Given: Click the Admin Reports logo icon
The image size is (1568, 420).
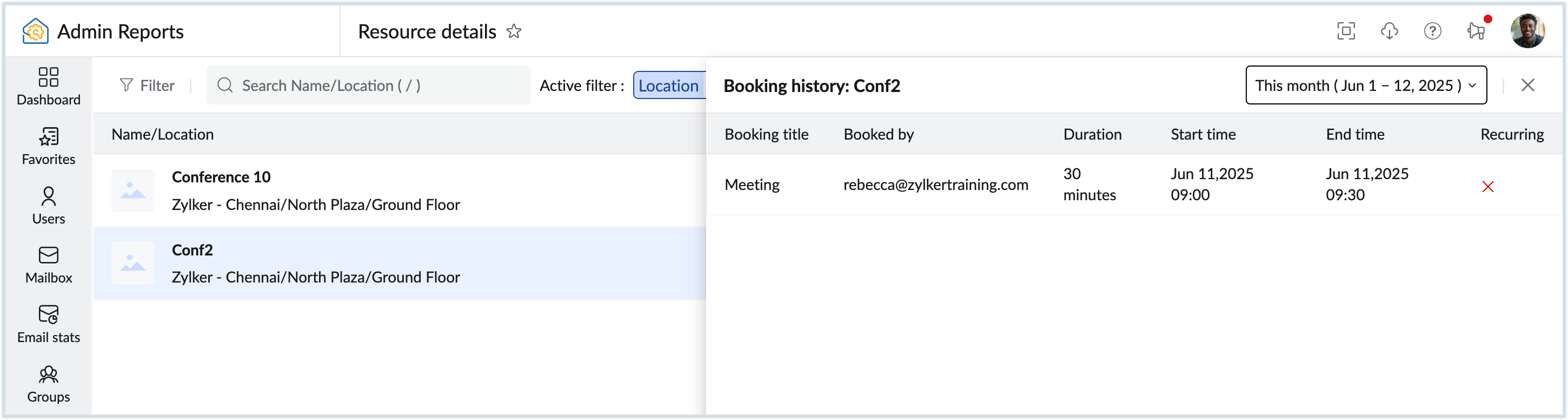Looking at the screenshot, I should tap(35, 31).
